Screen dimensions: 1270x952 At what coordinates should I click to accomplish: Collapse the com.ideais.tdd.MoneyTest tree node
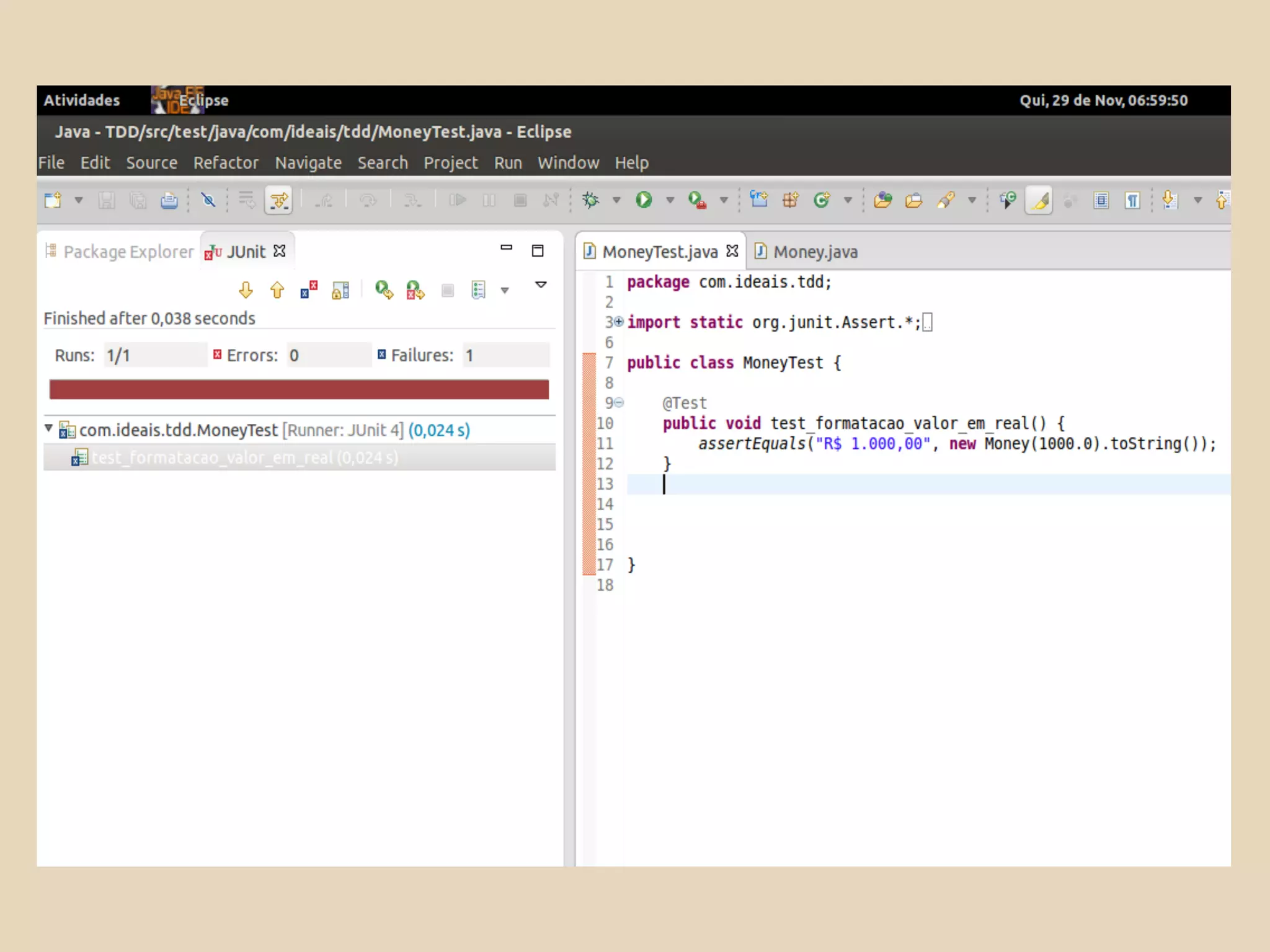(48, 428)
